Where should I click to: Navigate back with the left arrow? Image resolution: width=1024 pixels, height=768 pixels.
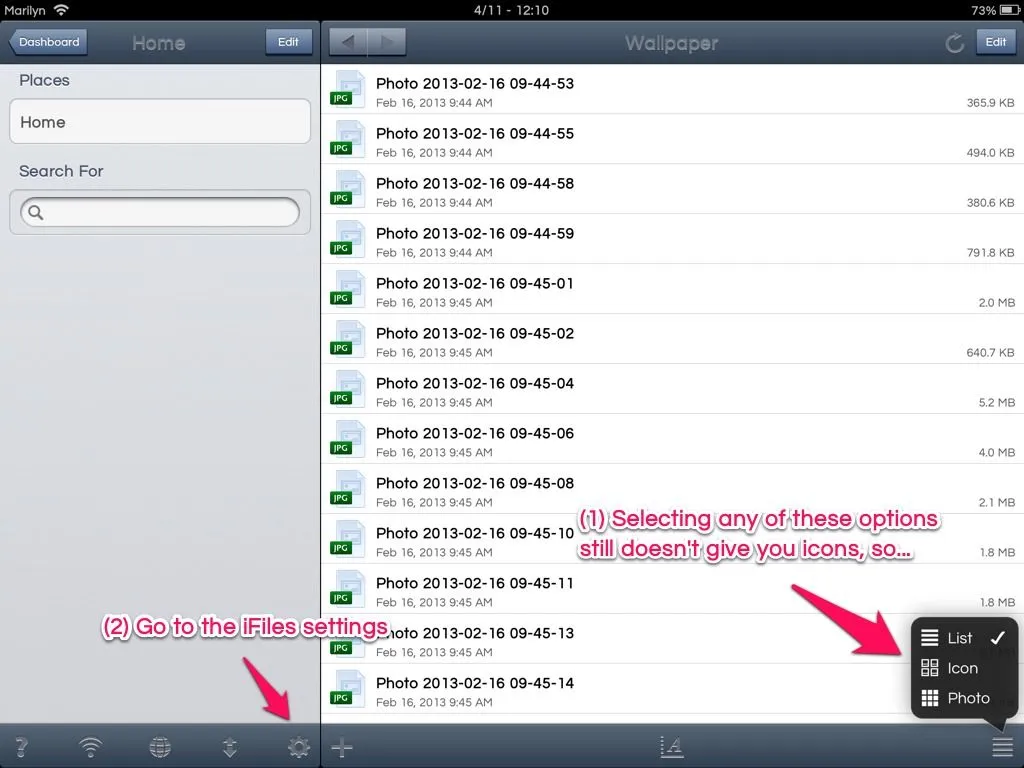pyautogui.click(x=348, y=42)
